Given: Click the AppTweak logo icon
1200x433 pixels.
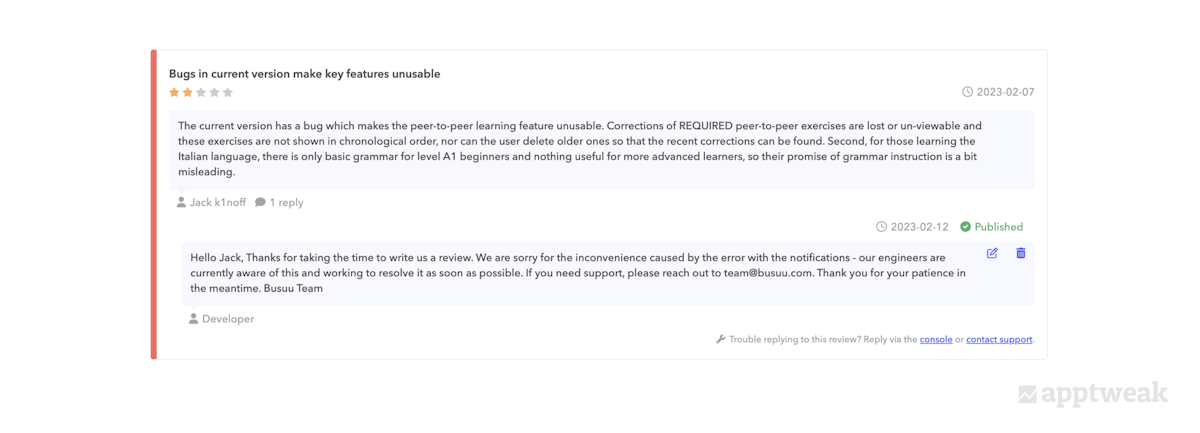Looking at the screenshot, I should [x=1027, y=393].
